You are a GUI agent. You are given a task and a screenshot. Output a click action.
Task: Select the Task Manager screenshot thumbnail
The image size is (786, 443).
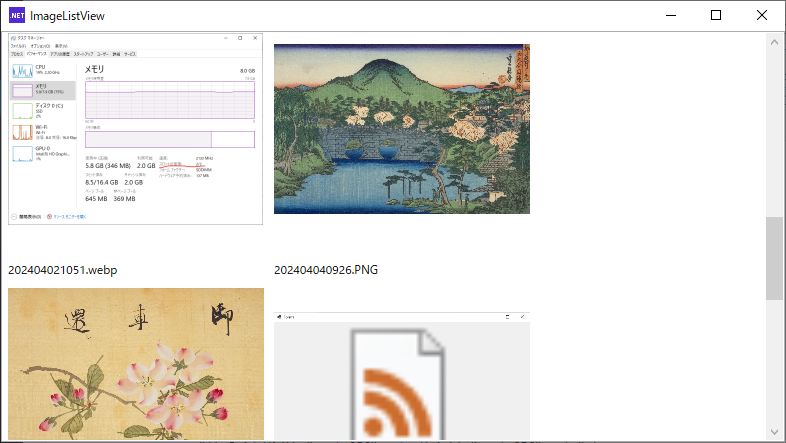click(135, 129)
